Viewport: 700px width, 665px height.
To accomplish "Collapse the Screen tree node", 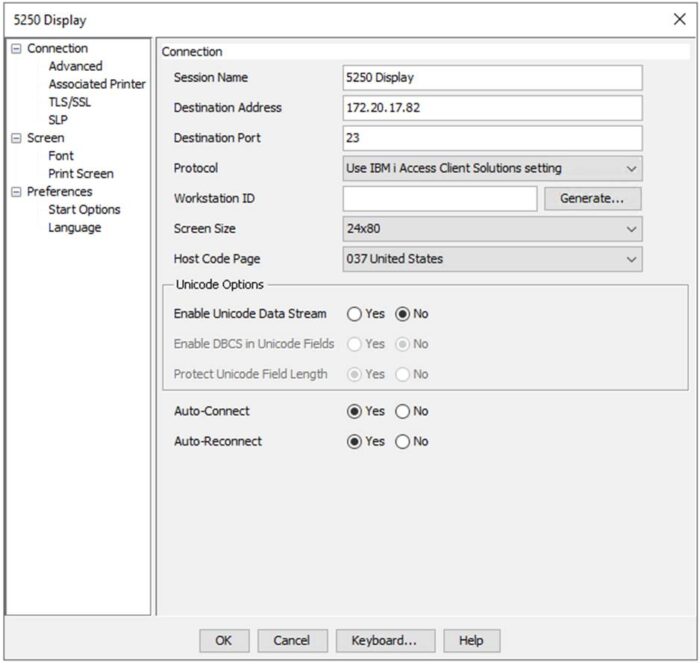I will click(16, 138).
